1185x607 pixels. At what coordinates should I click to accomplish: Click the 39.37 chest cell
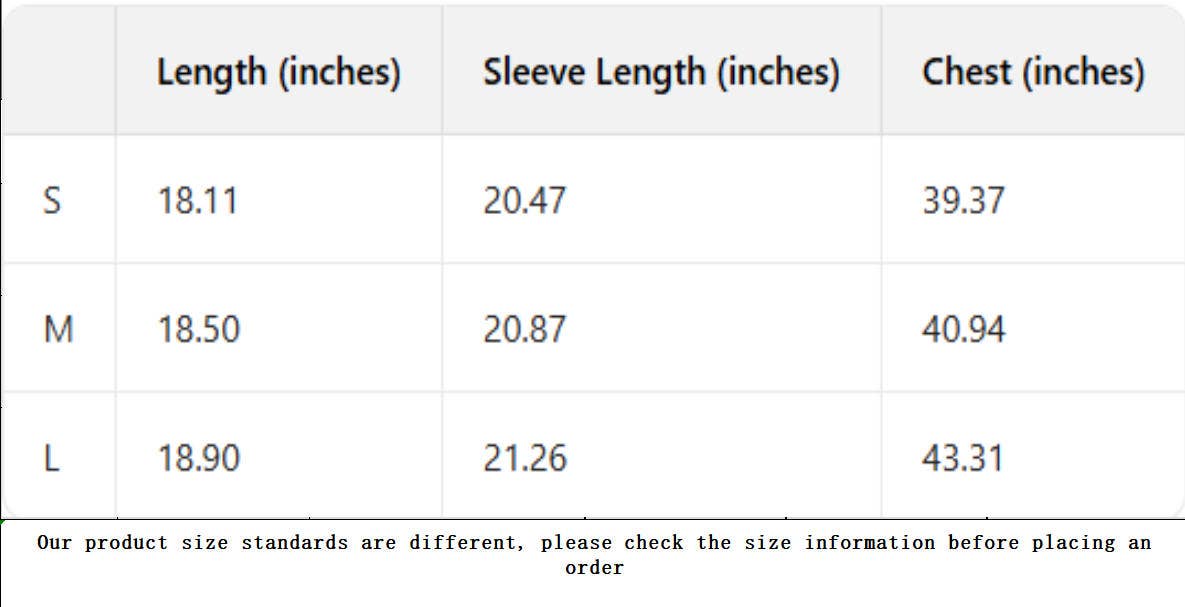pos(963,201)
